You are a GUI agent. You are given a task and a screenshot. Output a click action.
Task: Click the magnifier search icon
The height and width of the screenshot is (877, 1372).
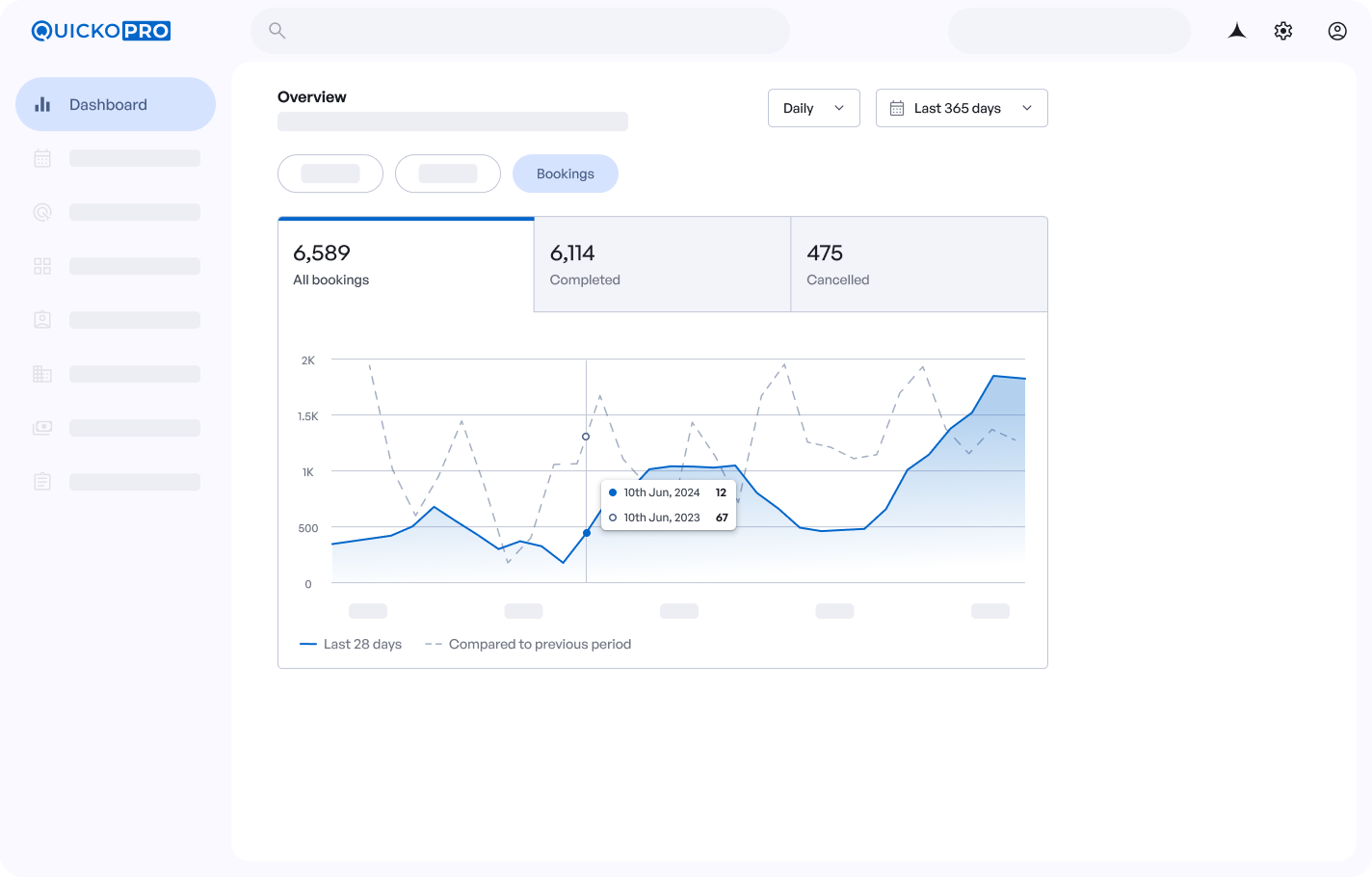pos(277,31)
